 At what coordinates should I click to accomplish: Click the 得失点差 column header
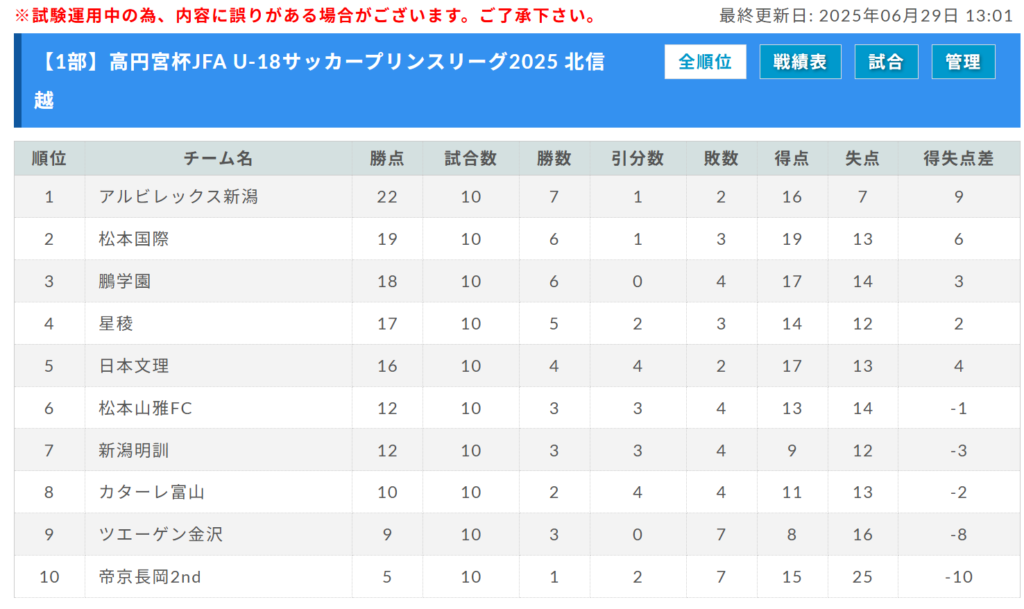[x=958, y=158]
